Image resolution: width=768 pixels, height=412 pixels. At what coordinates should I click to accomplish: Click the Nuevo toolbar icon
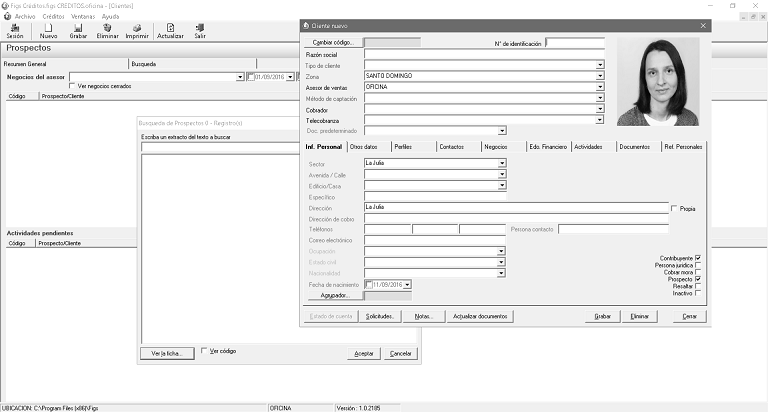point(48,29)
